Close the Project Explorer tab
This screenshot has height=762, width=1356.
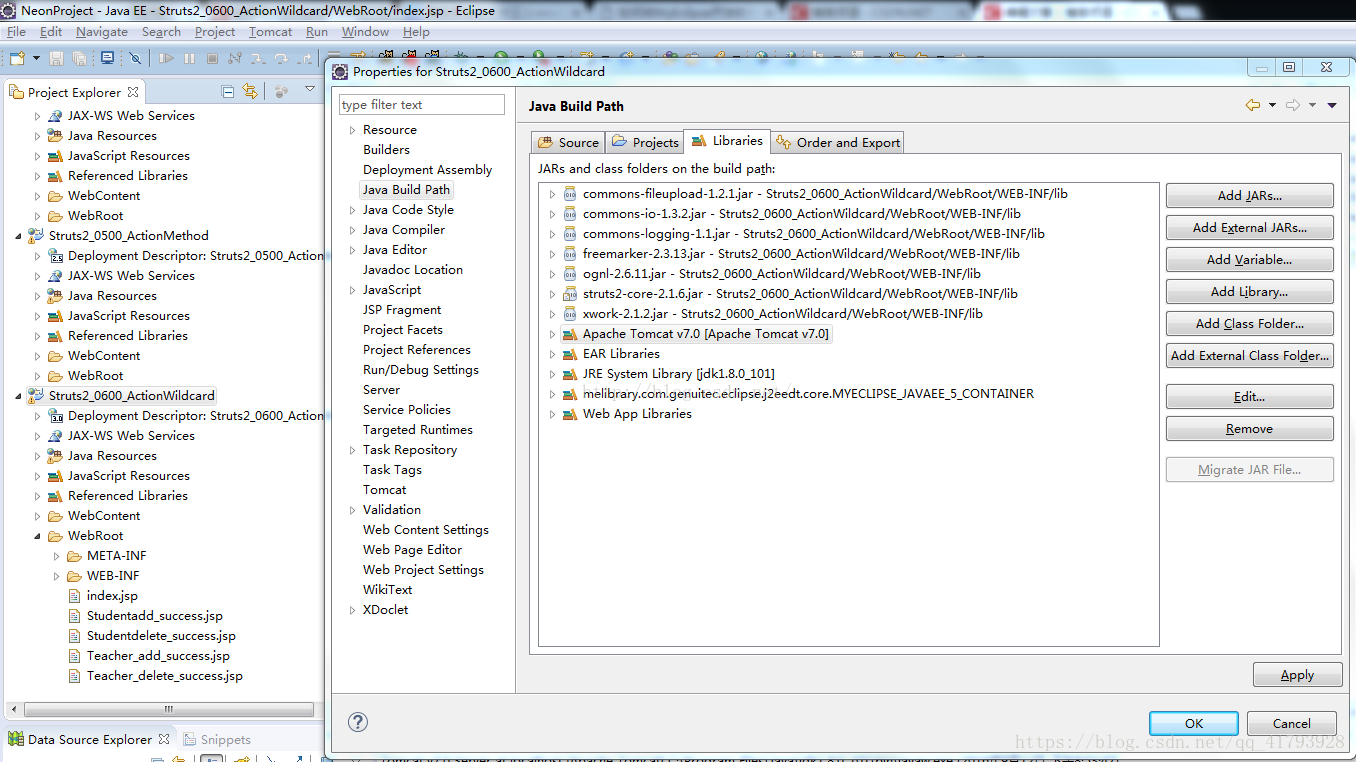click(133, 91)
